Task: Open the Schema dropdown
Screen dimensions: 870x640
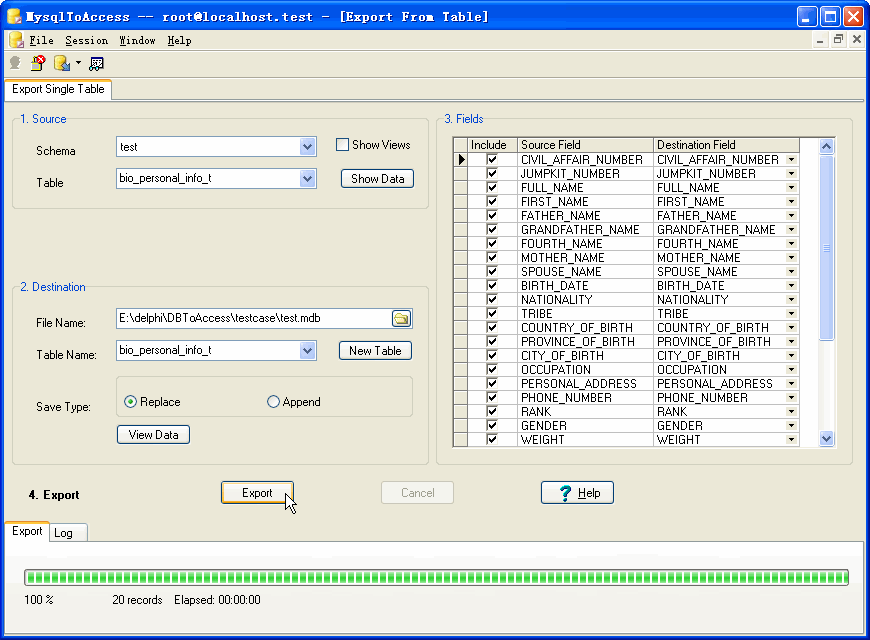Action: (x=307, y=147)
